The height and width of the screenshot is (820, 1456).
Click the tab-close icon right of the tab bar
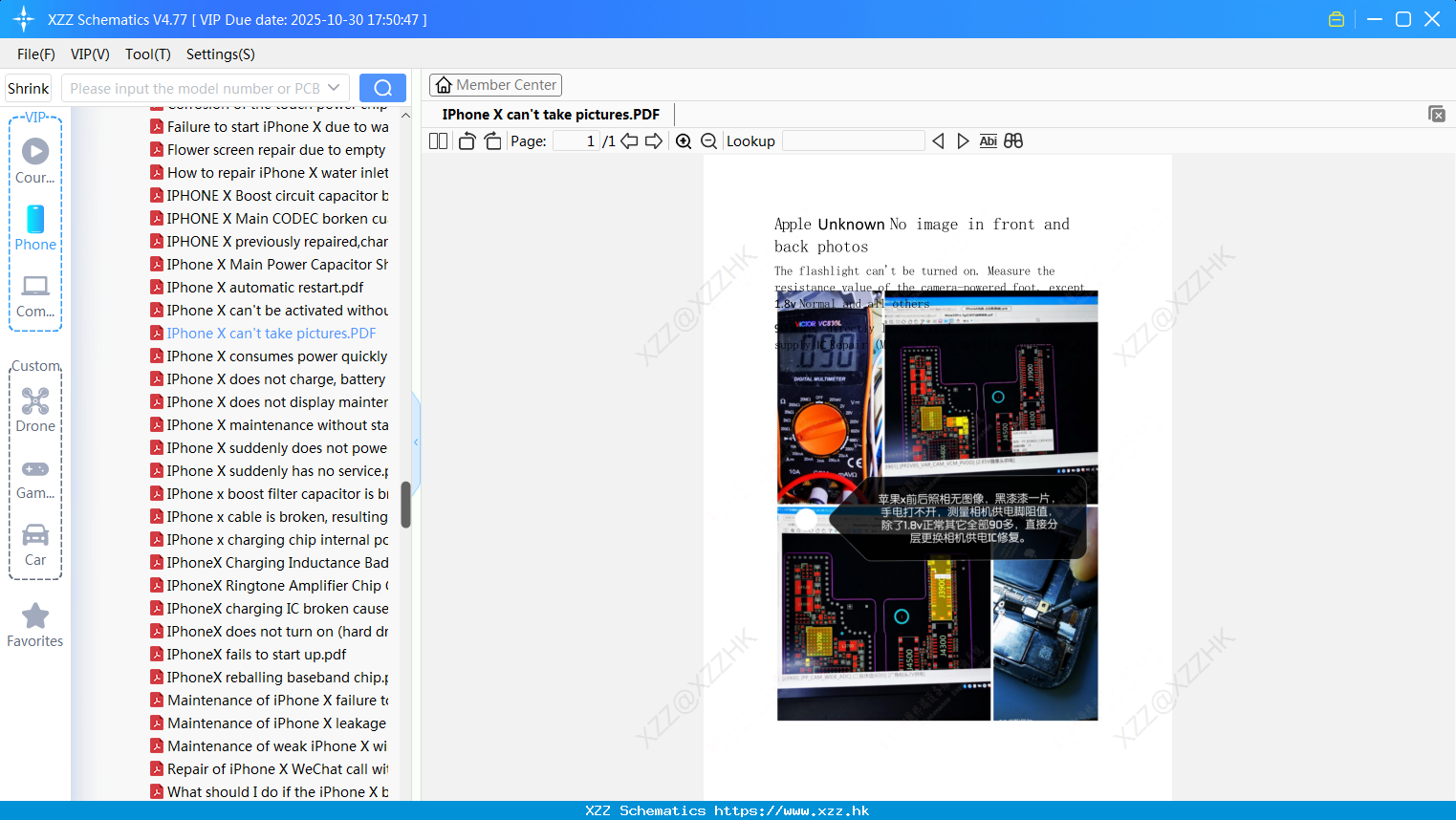tap(1436, 114)
